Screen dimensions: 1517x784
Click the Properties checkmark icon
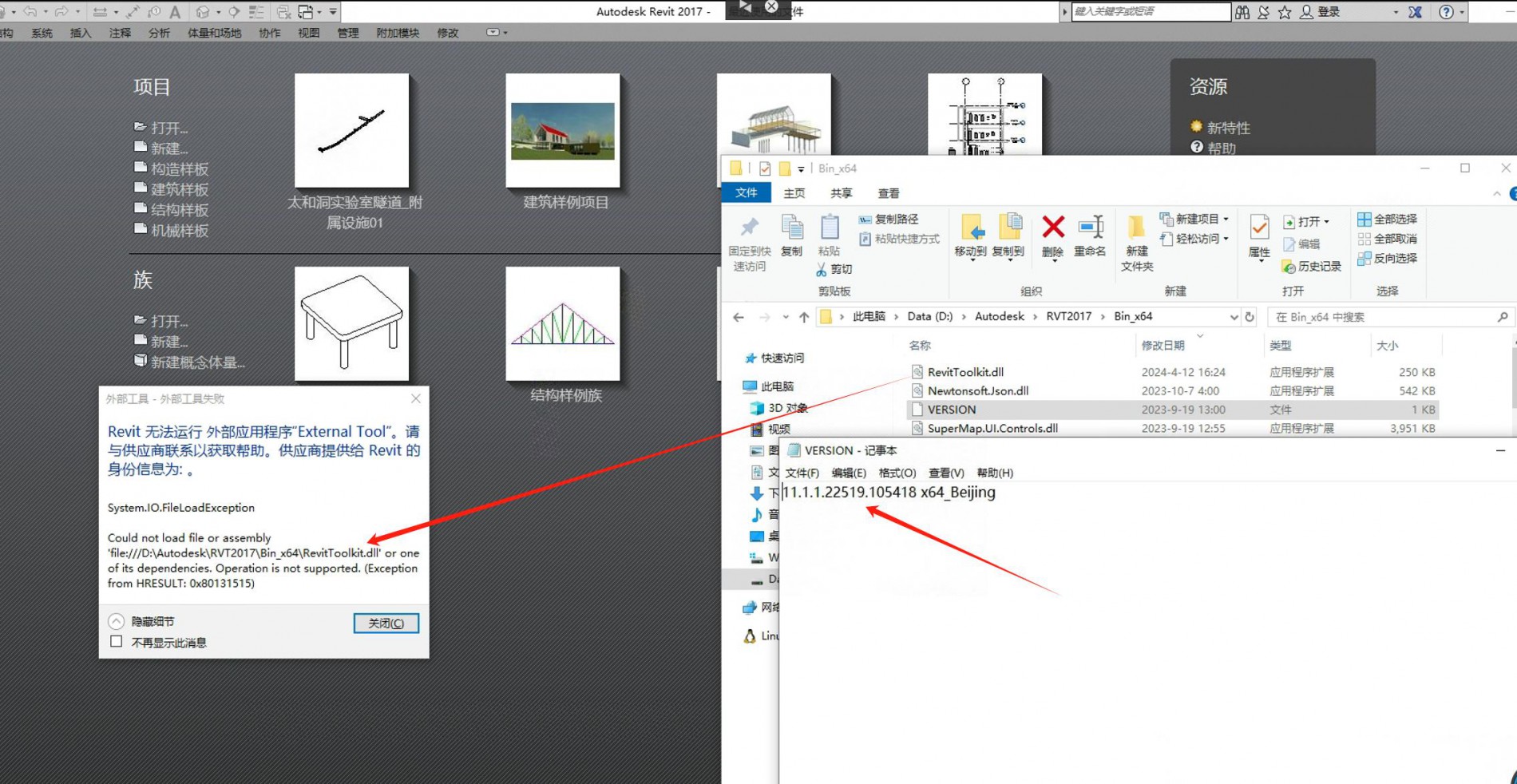(1259, 228)
